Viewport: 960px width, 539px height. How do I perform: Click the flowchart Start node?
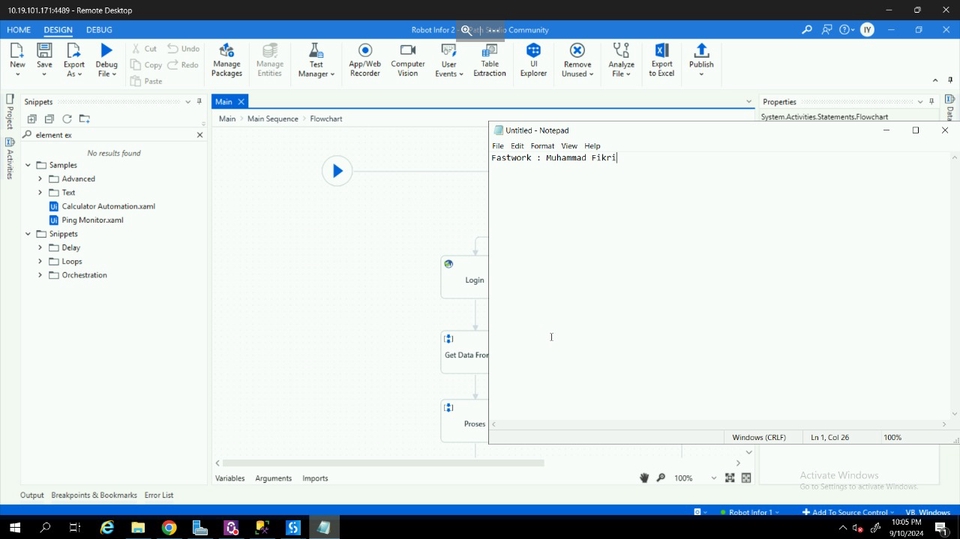click(337, 171)
